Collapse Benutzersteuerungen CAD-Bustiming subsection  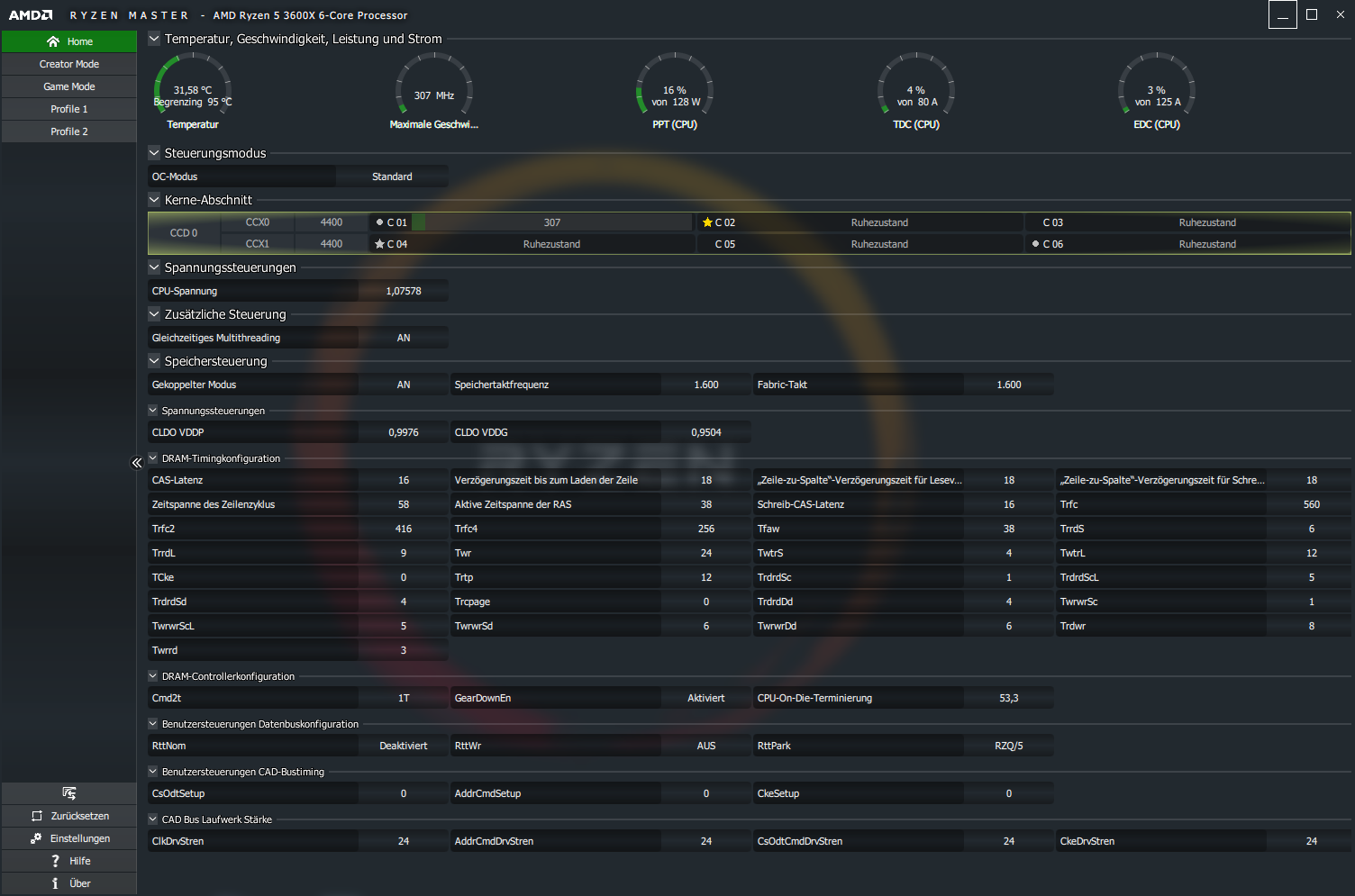(153, 772)
